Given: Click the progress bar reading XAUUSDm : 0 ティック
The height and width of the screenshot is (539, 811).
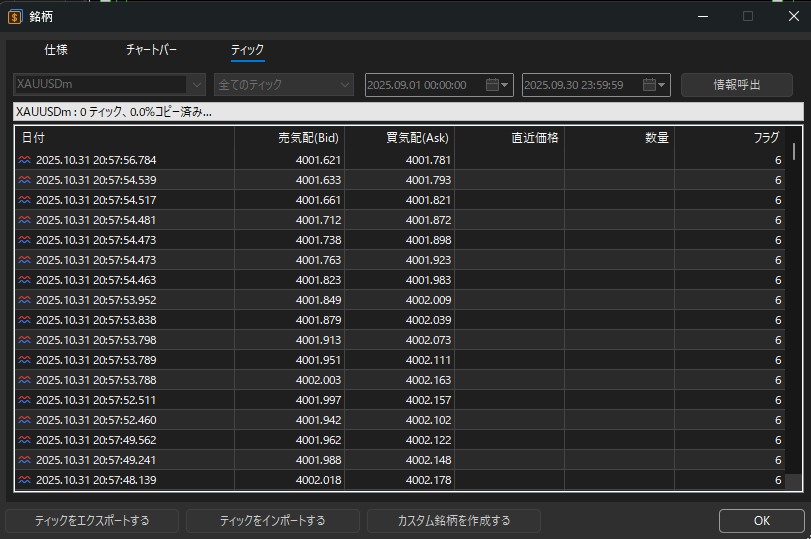Looking at the screenshot, I should [x=409, y=112].
